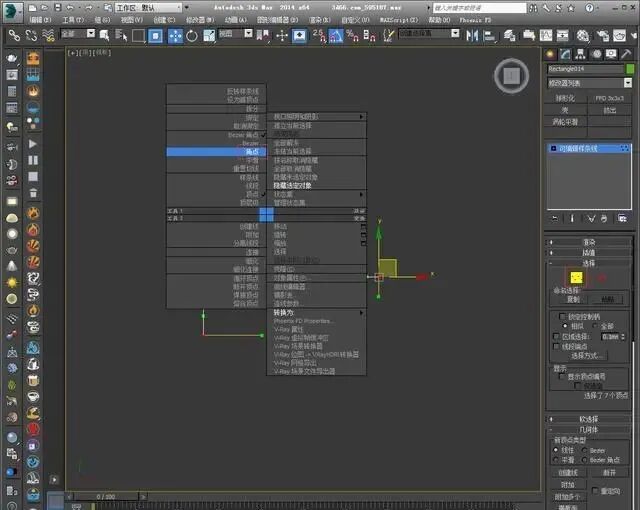Open the 修改器列表 modifier list dropdown
Screen dimensions: 640x510
589,83
